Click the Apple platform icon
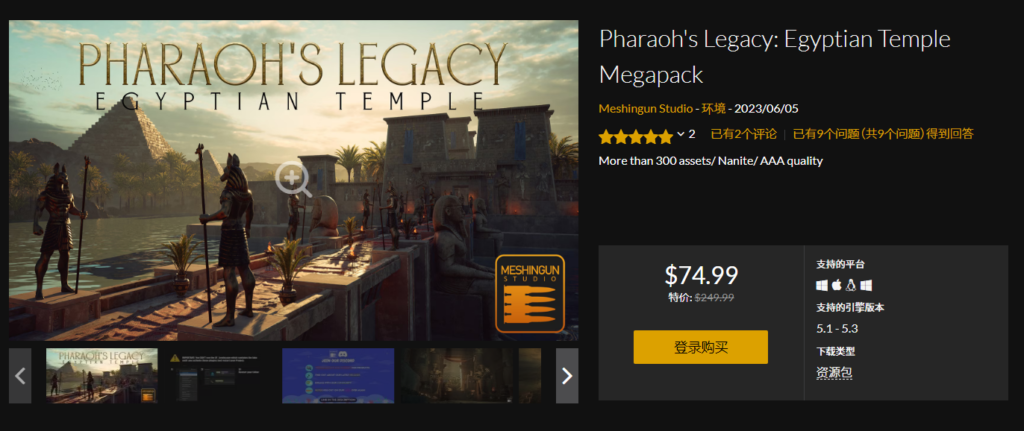The height and width of the screenshot is (431, 1024). click(837, 285)
